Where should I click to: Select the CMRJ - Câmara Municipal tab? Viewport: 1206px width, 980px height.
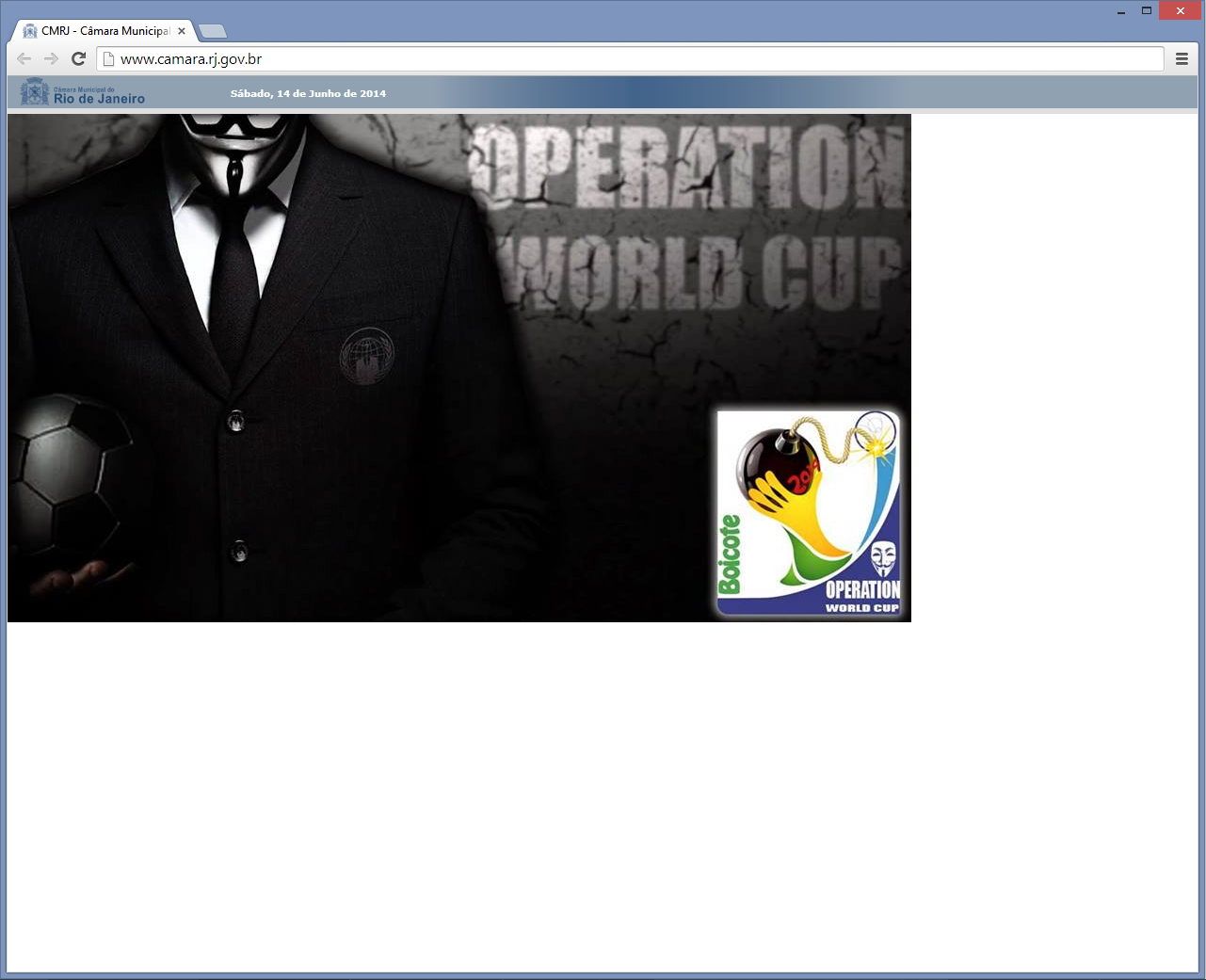click(x=105, y=31)
